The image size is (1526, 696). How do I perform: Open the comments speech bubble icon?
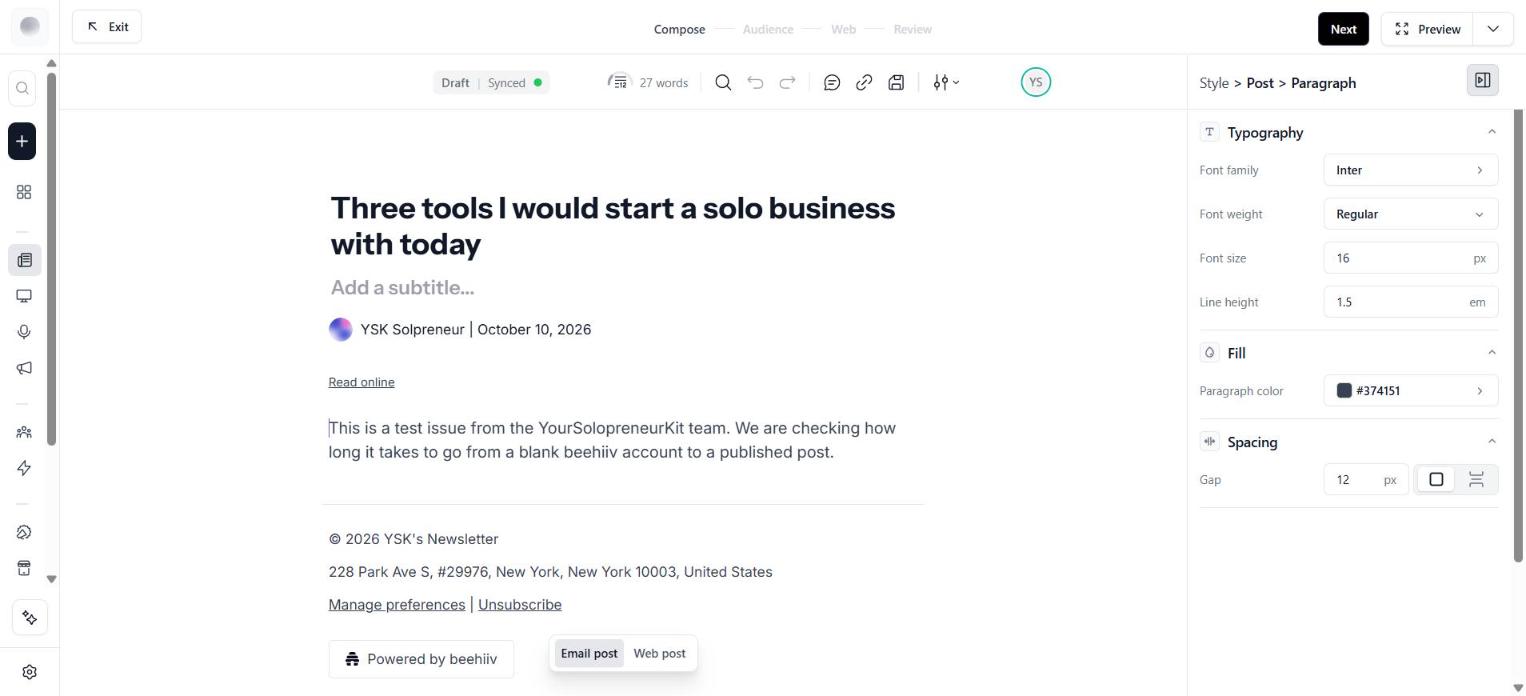pyautogui.click(x=832, y=83)
